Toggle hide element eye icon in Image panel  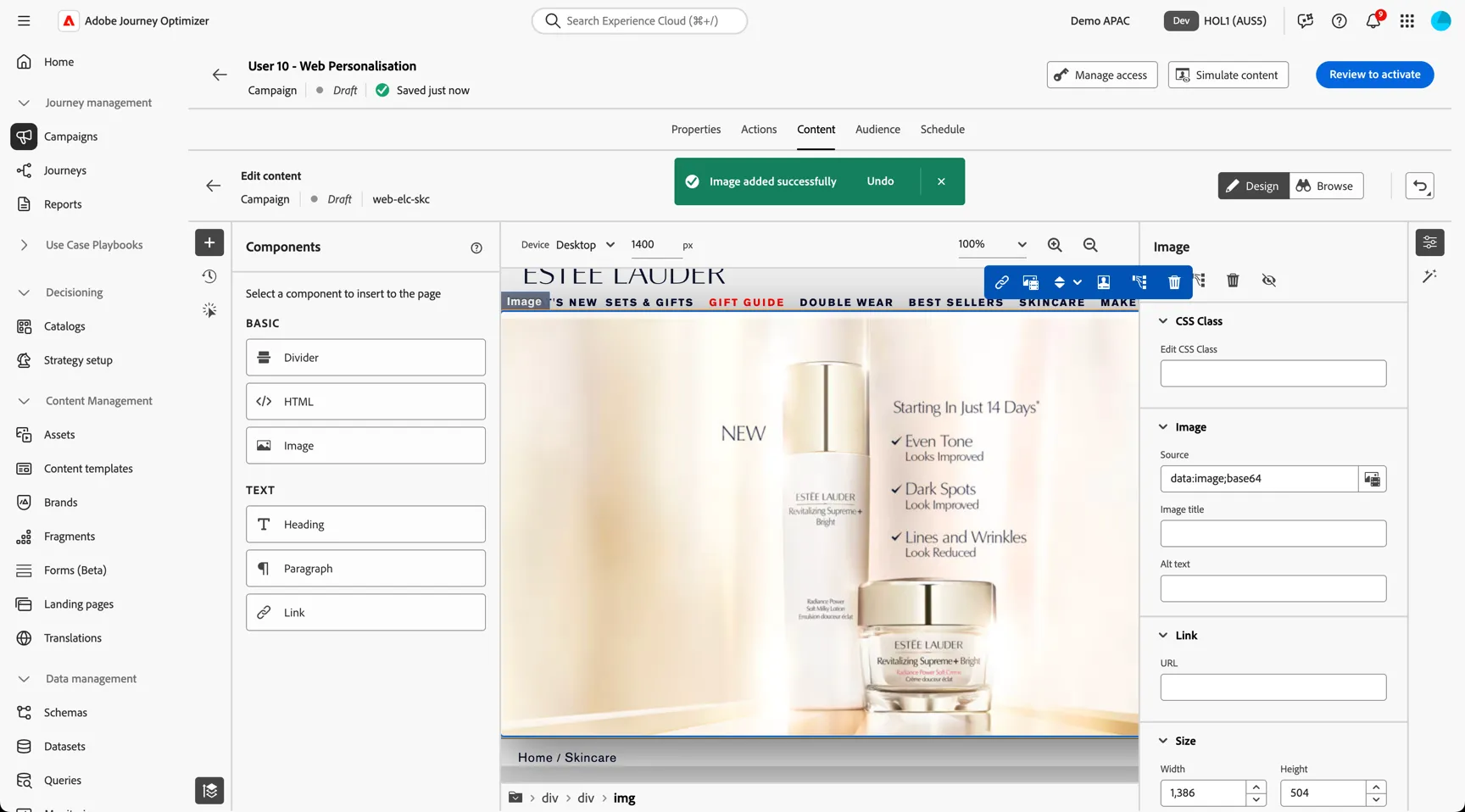click(x=1268, y=281)
